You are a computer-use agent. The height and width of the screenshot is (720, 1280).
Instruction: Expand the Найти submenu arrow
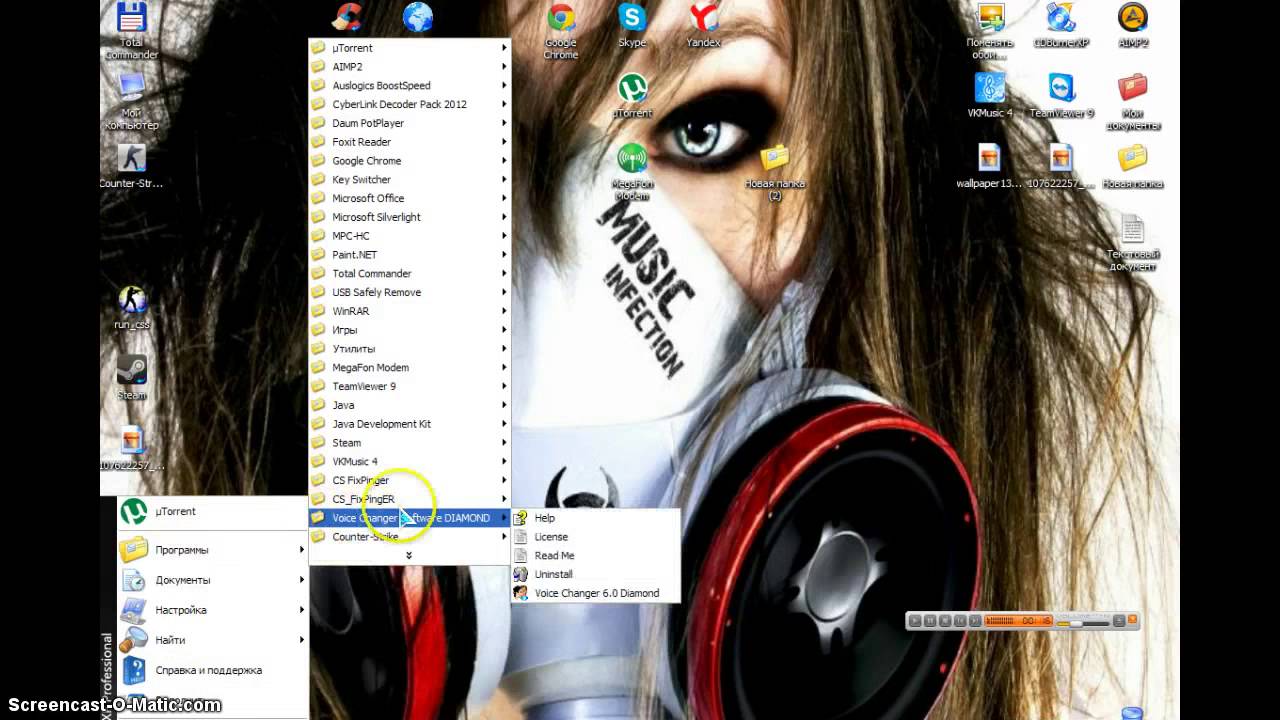(301, 640)
